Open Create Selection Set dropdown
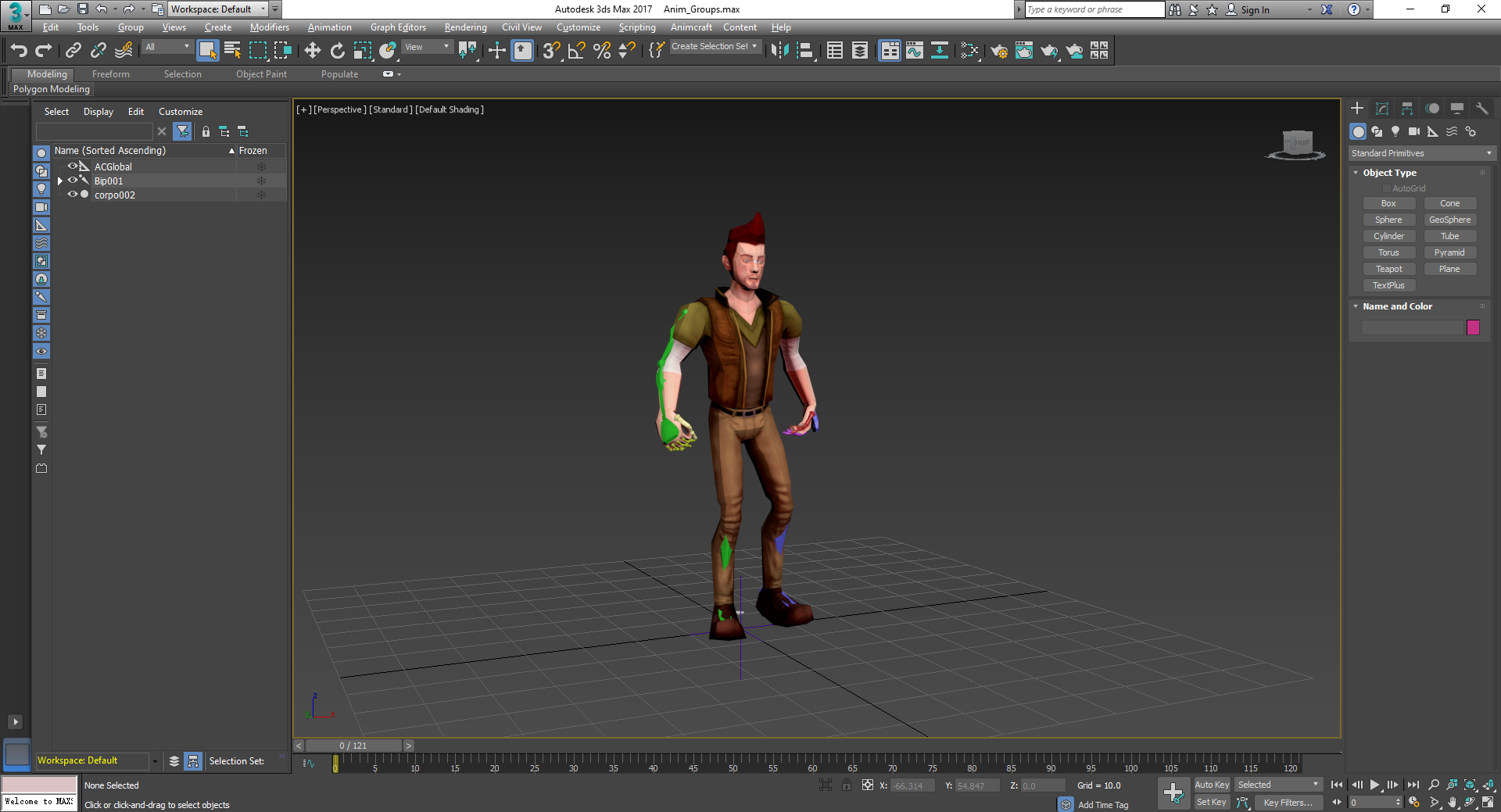The height and width of the screenshot is (812, 1501). pyautogui.click(x=715, y=47)
